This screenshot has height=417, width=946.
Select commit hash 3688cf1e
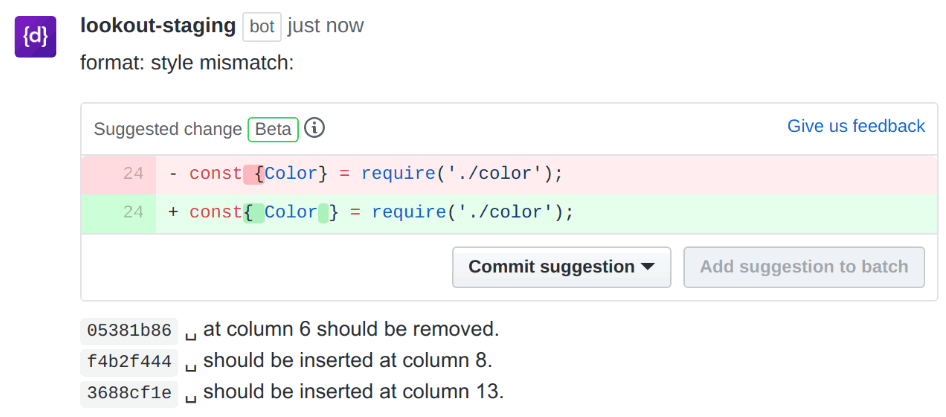click(129, 393)
